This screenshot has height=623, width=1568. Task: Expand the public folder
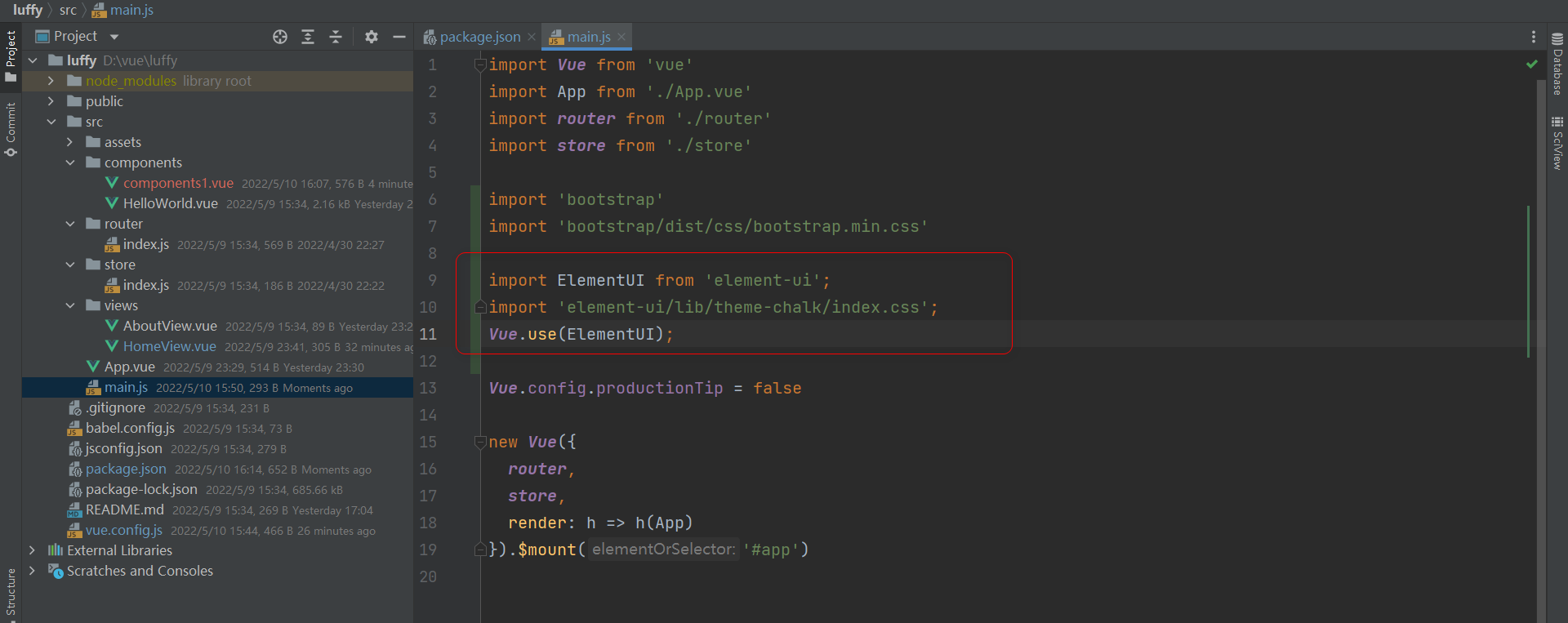coord(51,101)
